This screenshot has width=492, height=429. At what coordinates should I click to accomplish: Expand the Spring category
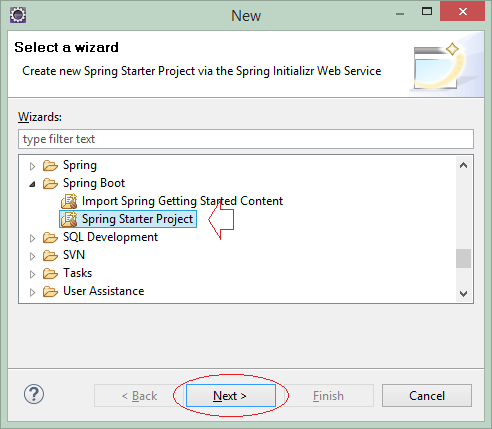pyautogui.click(x=32, y=166)
